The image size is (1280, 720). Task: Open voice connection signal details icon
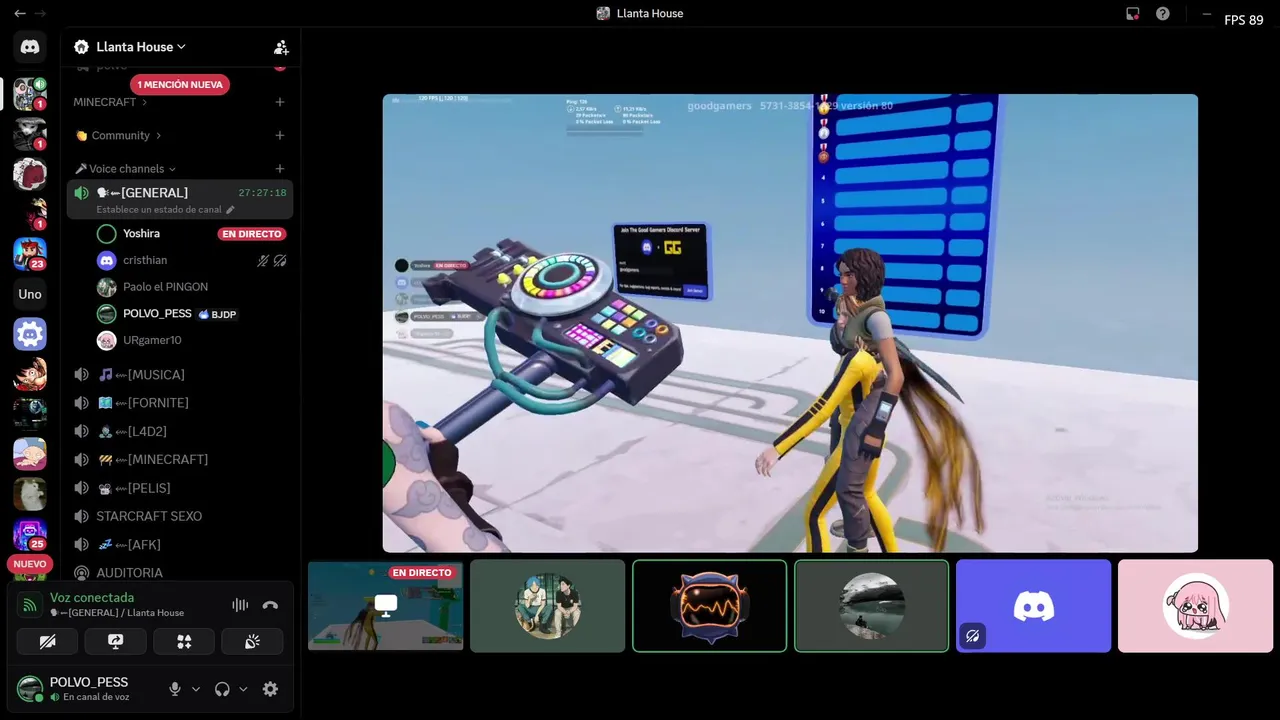pyautogui.click(x=30, y=605)
